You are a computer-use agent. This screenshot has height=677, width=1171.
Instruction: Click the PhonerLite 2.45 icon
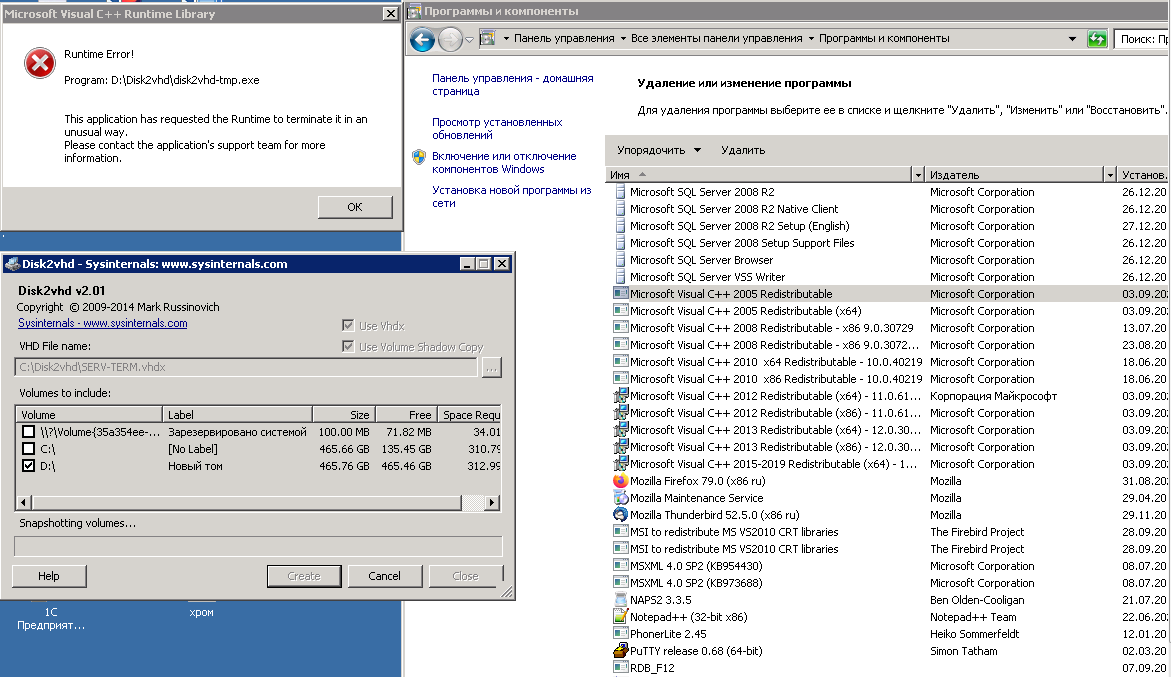coord(620,634)
